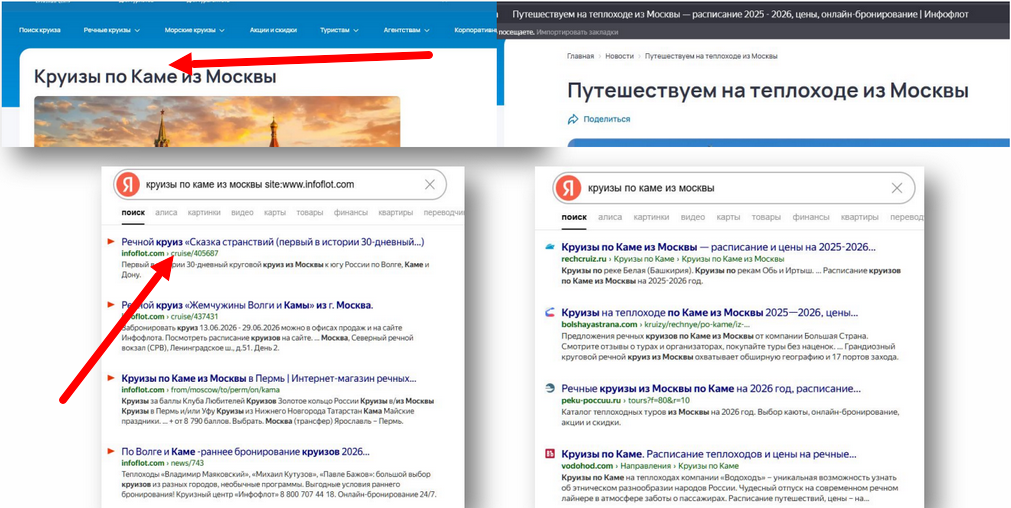The height and width of the screenshot is (508, 1011).
Task: Open result «По Волге и Каме - раннее бронирование»
Action: [245, 452]
